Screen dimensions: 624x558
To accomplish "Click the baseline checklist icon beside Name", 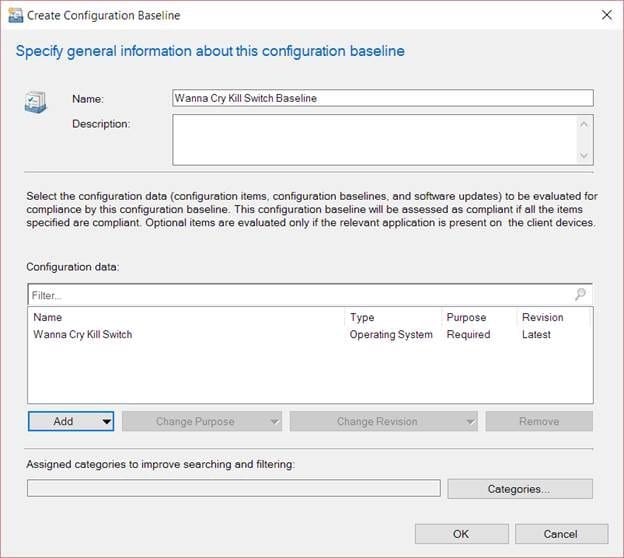I will [x=35, y=102].
